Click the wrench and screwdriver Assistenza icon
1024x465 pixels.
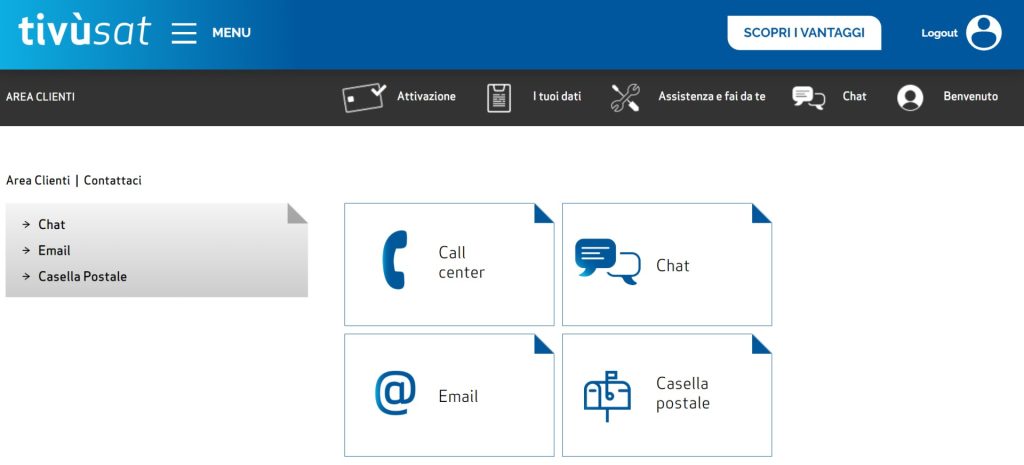[625, 97]
